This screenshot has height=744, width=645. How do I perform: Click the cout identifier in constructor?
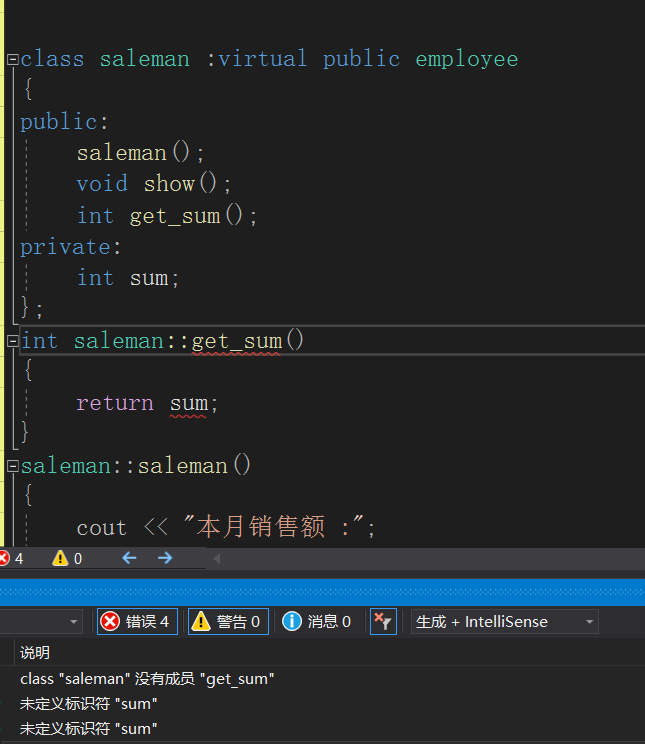pyautogui.click(x=102, y=528)
